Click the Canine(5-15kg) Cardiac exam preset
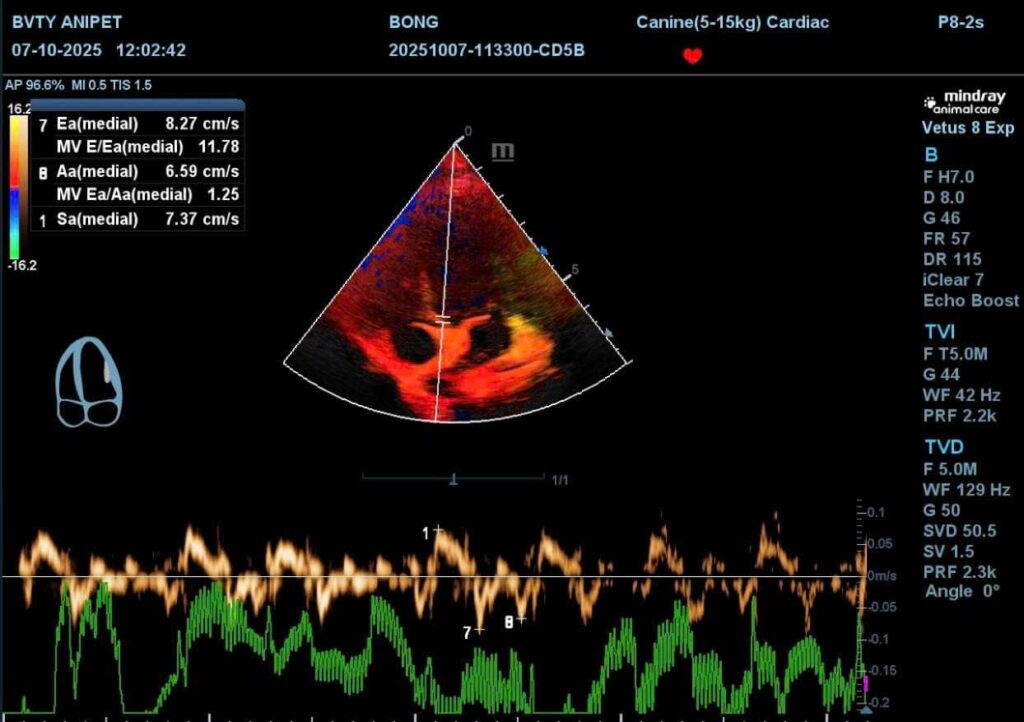Viewport: 1024px width, 722px height. click(x=732, y=22)
